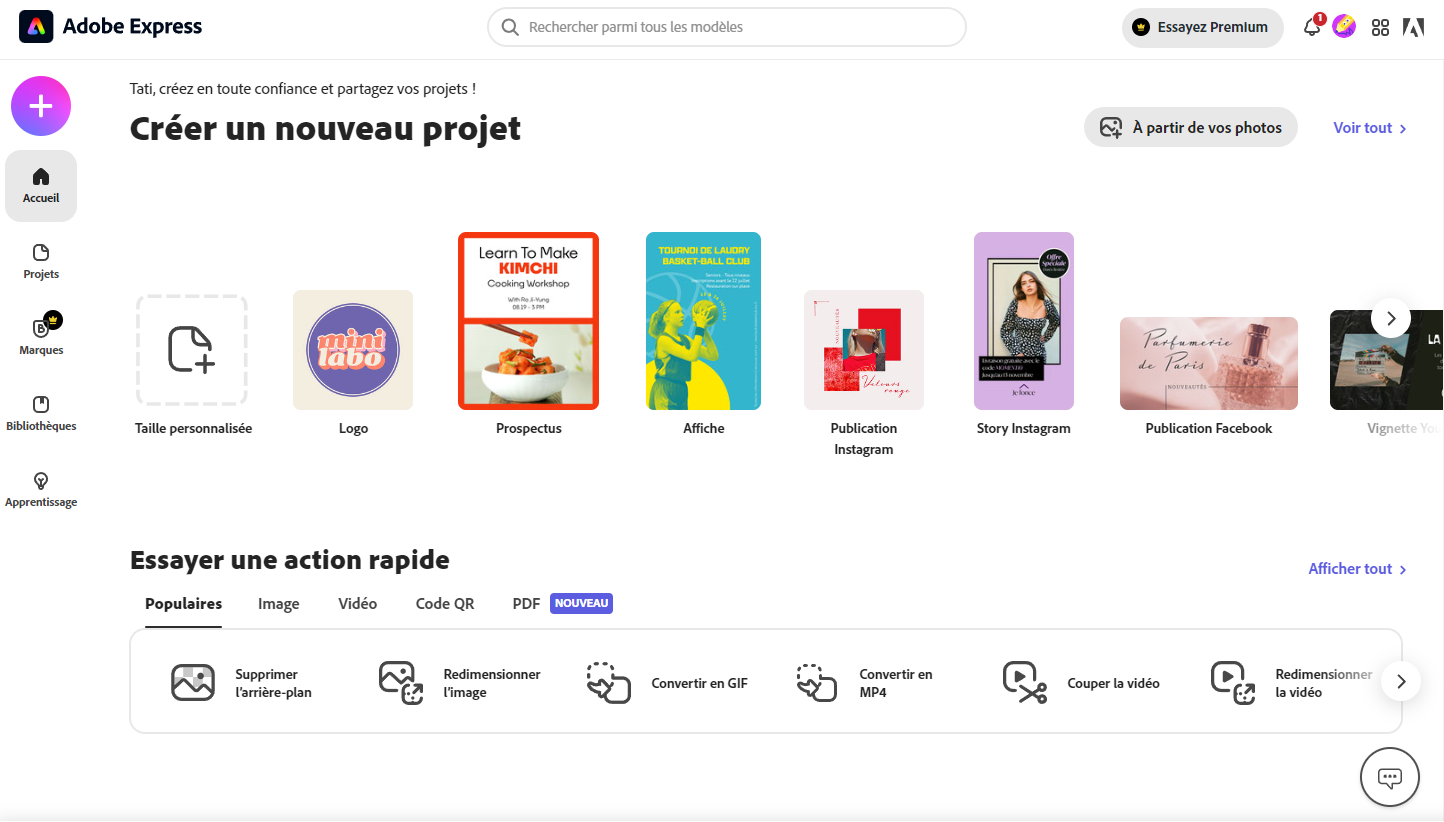Screen dimensions: 1444x822
Task: Open the notifications bell
Action: tap(1312, 28)
